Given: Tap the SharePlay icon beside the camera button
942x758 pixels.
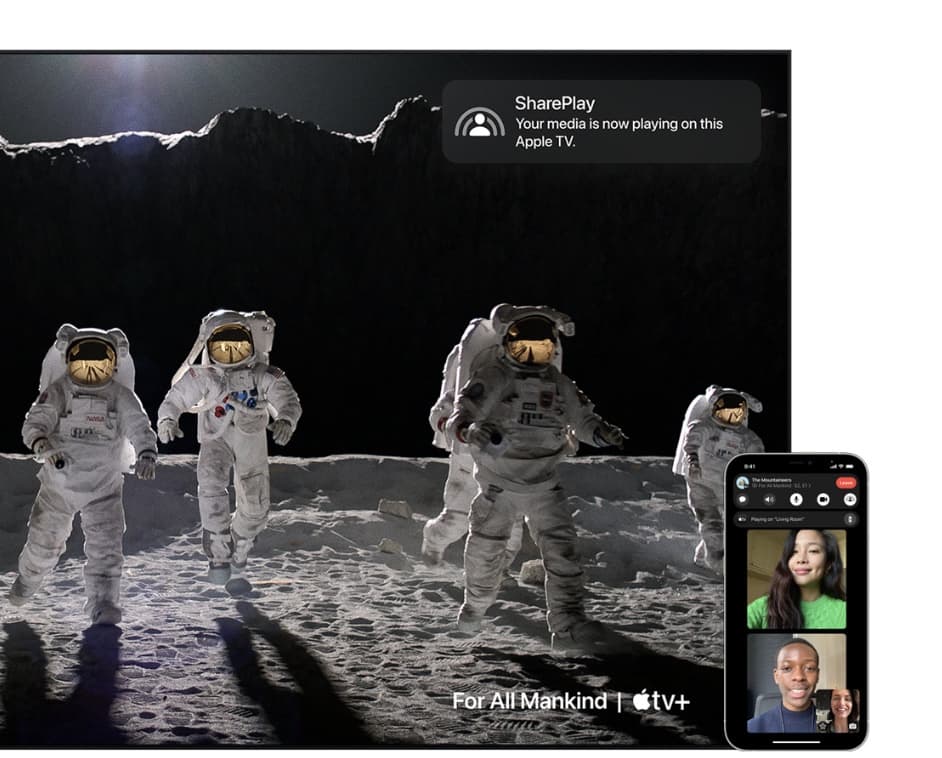Looking at the screenshot, I should [850, 500].
